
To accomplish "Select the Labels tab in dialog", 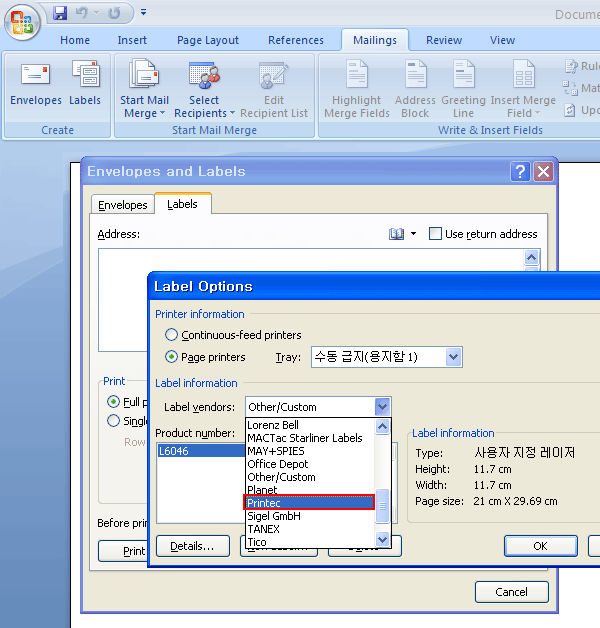I will coord(183,204).
